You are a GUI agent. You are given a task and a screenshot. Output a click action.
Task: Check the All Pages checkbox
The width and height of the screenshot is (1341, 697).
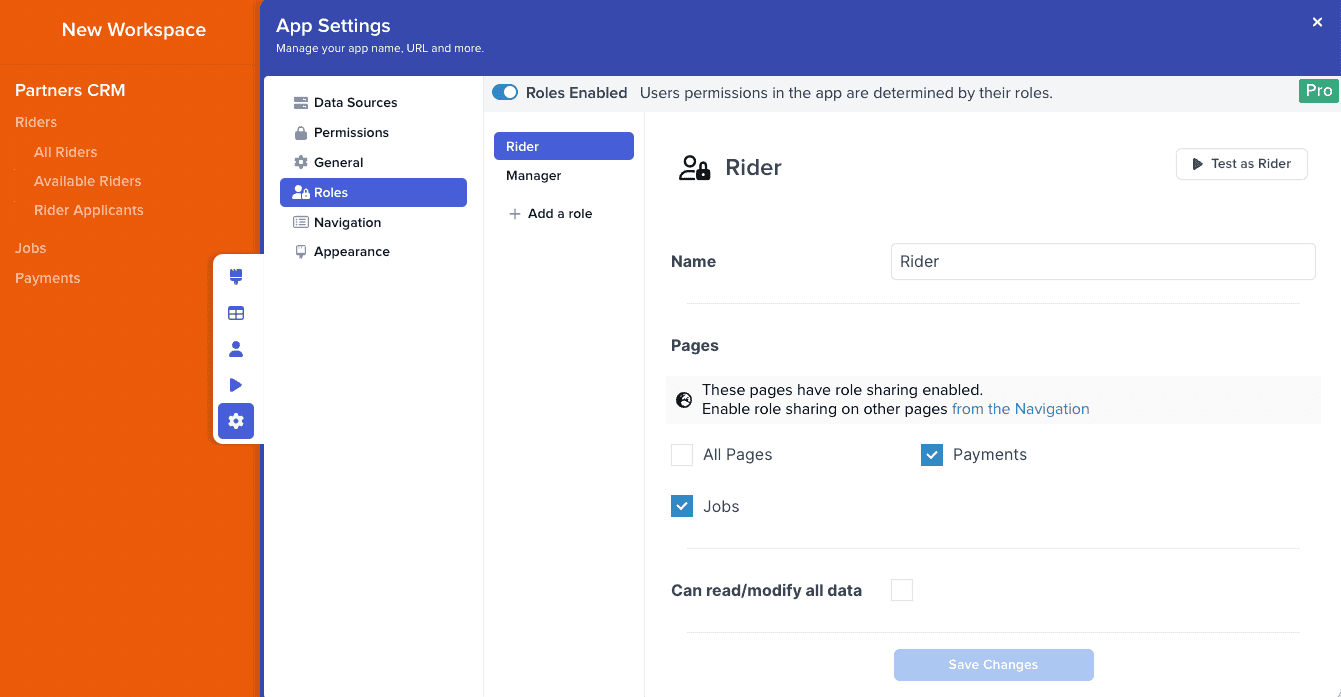point(682,455)
